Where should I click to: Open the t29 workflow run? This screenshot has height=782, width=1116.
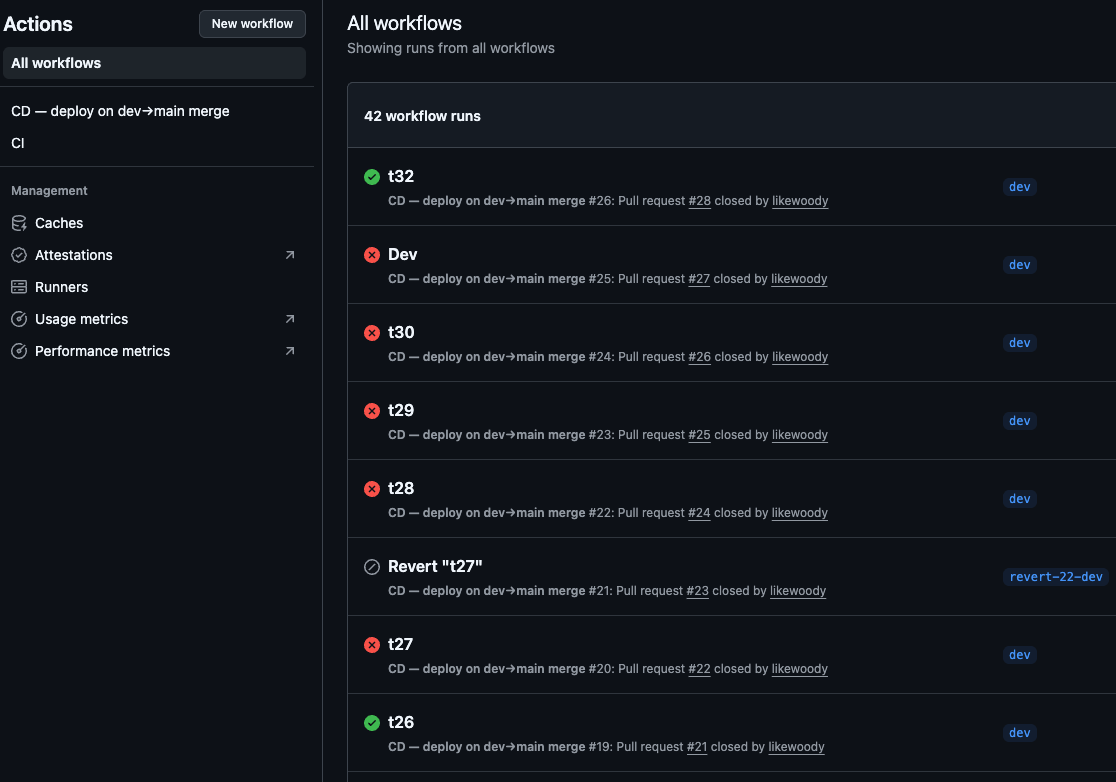point(401,410)
